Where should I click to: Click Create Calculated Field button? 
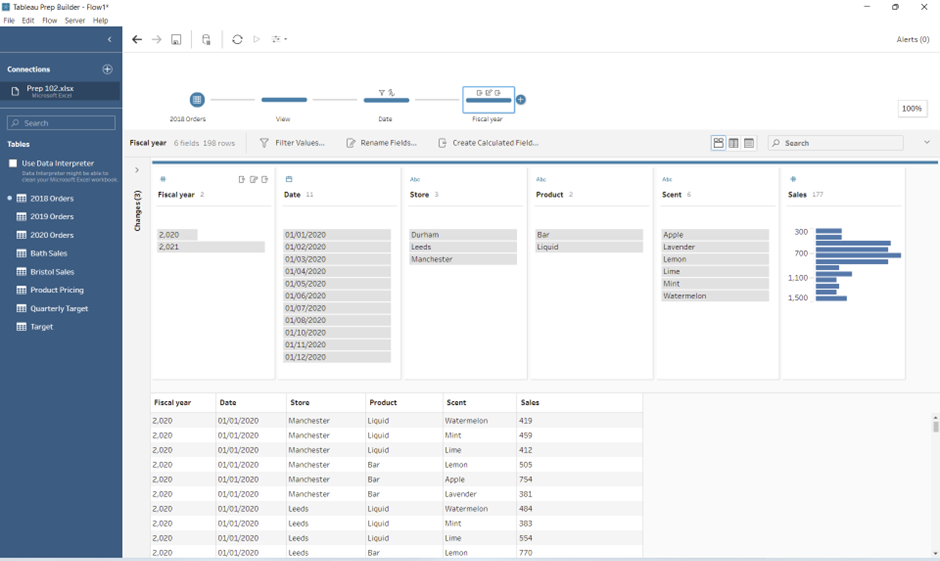(488, 143)
